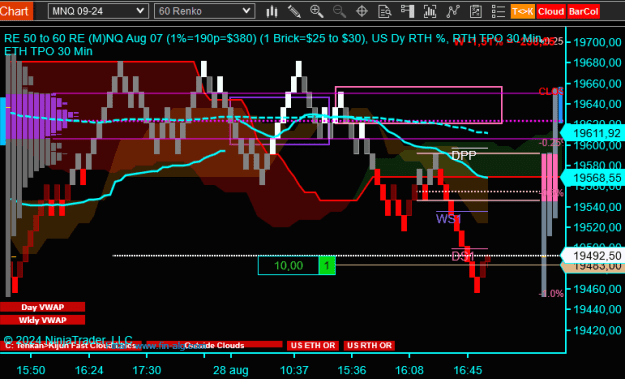Click the 19611,92 price marker on axis
625x379 pixels.
593,133
